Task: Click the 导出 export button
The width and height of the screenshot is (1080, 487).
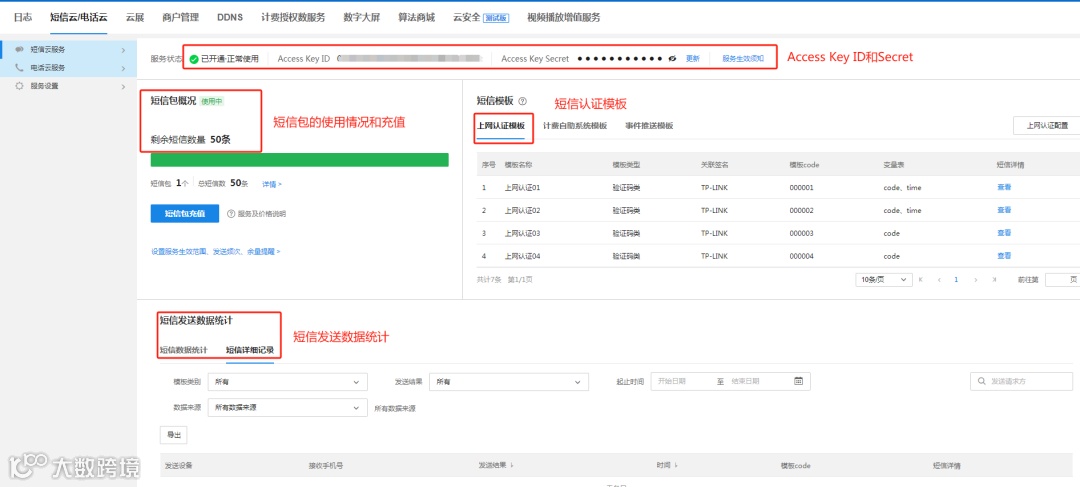Action: pos(173,435)
